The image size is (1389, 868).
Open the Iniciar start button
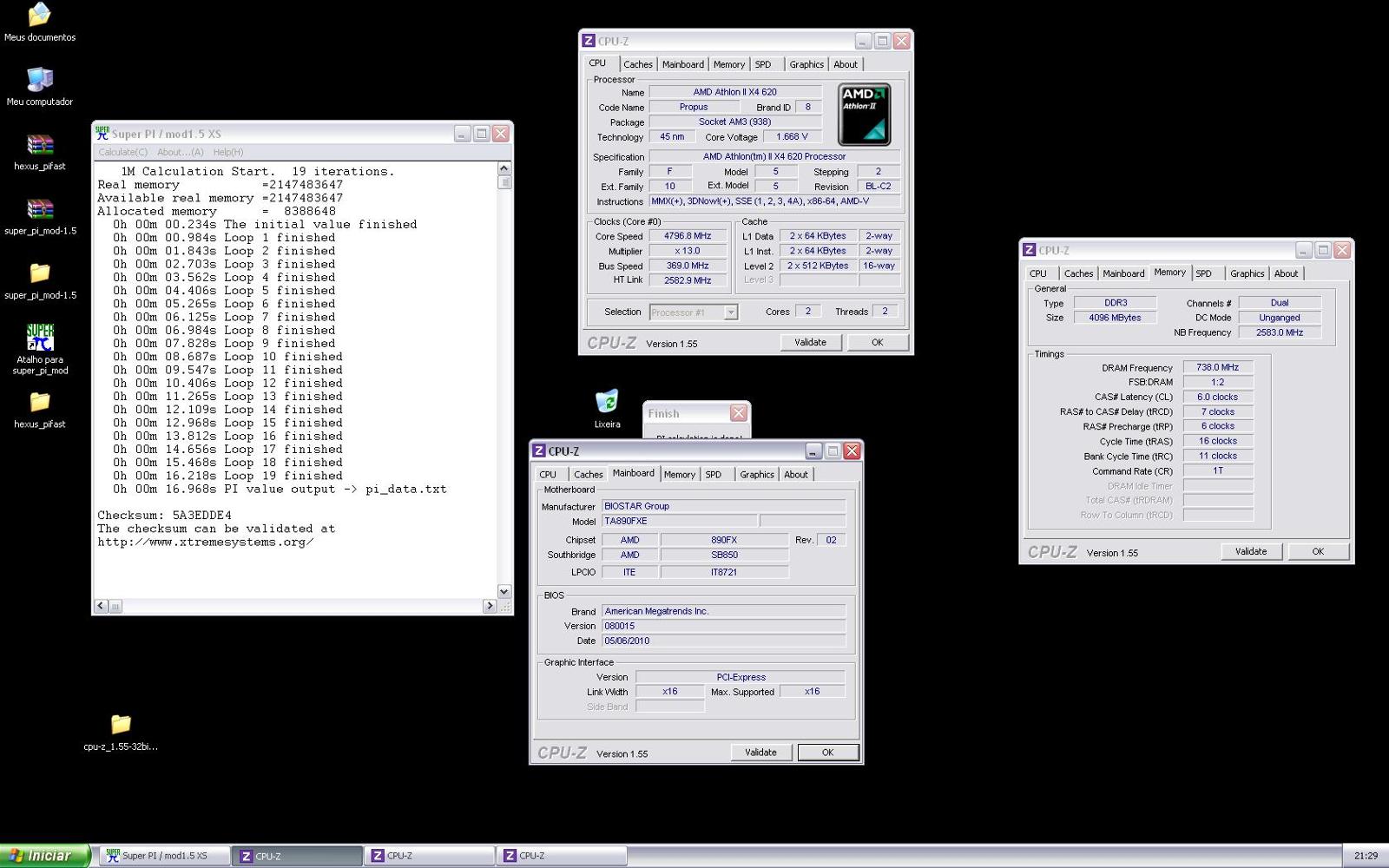click(x=45, y=856)
